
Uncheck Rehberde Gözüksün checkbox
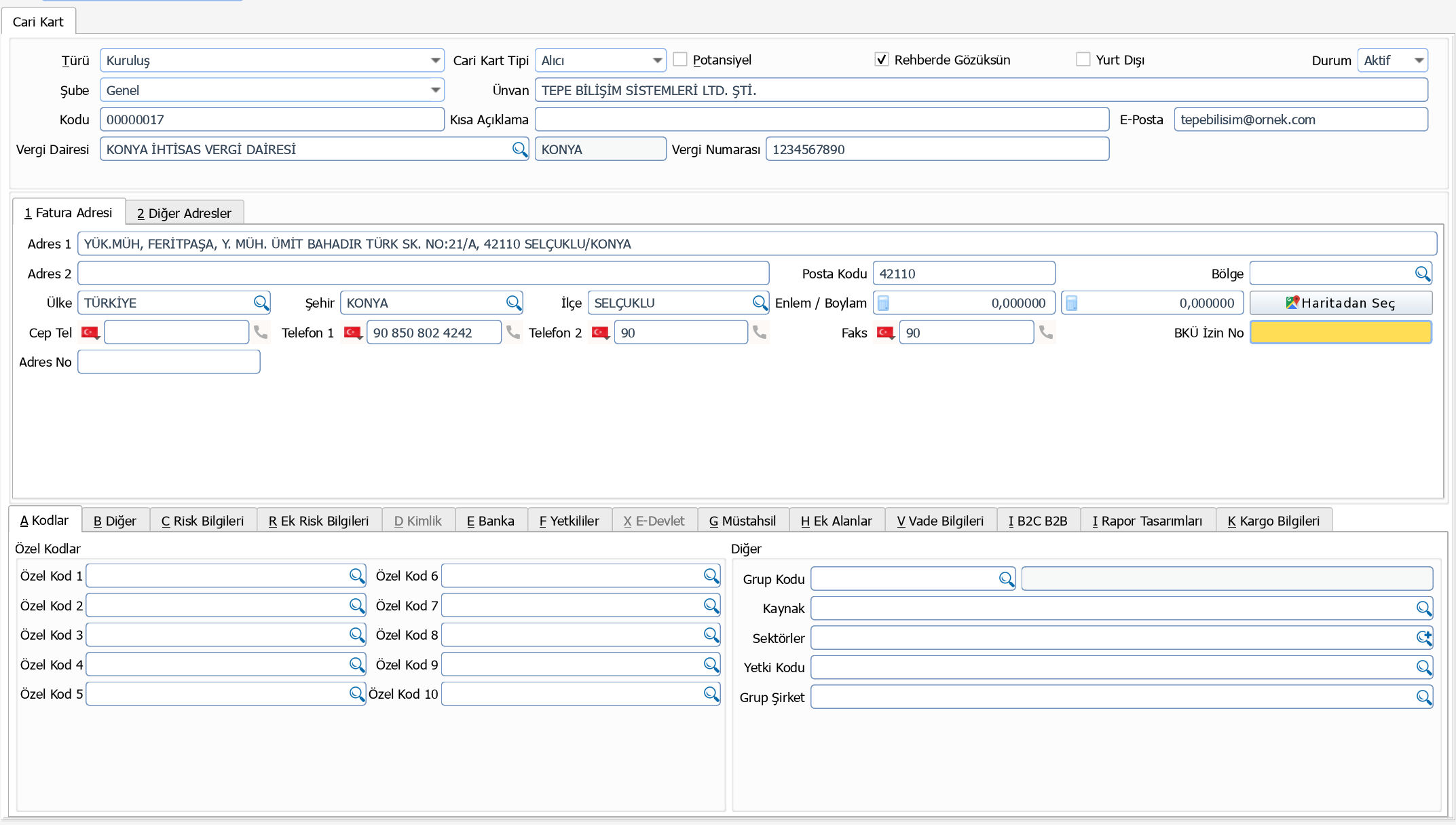click(881, 60)
